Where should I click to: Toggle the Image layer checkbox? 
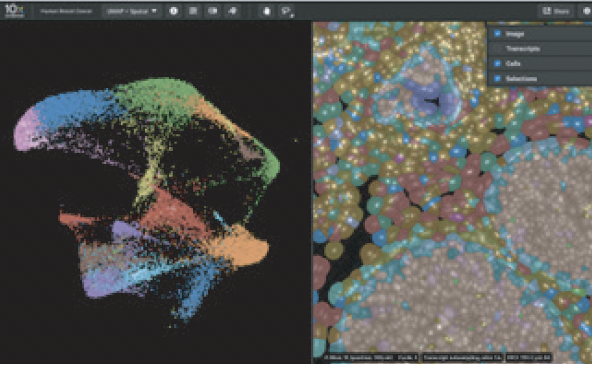[497, 34]
